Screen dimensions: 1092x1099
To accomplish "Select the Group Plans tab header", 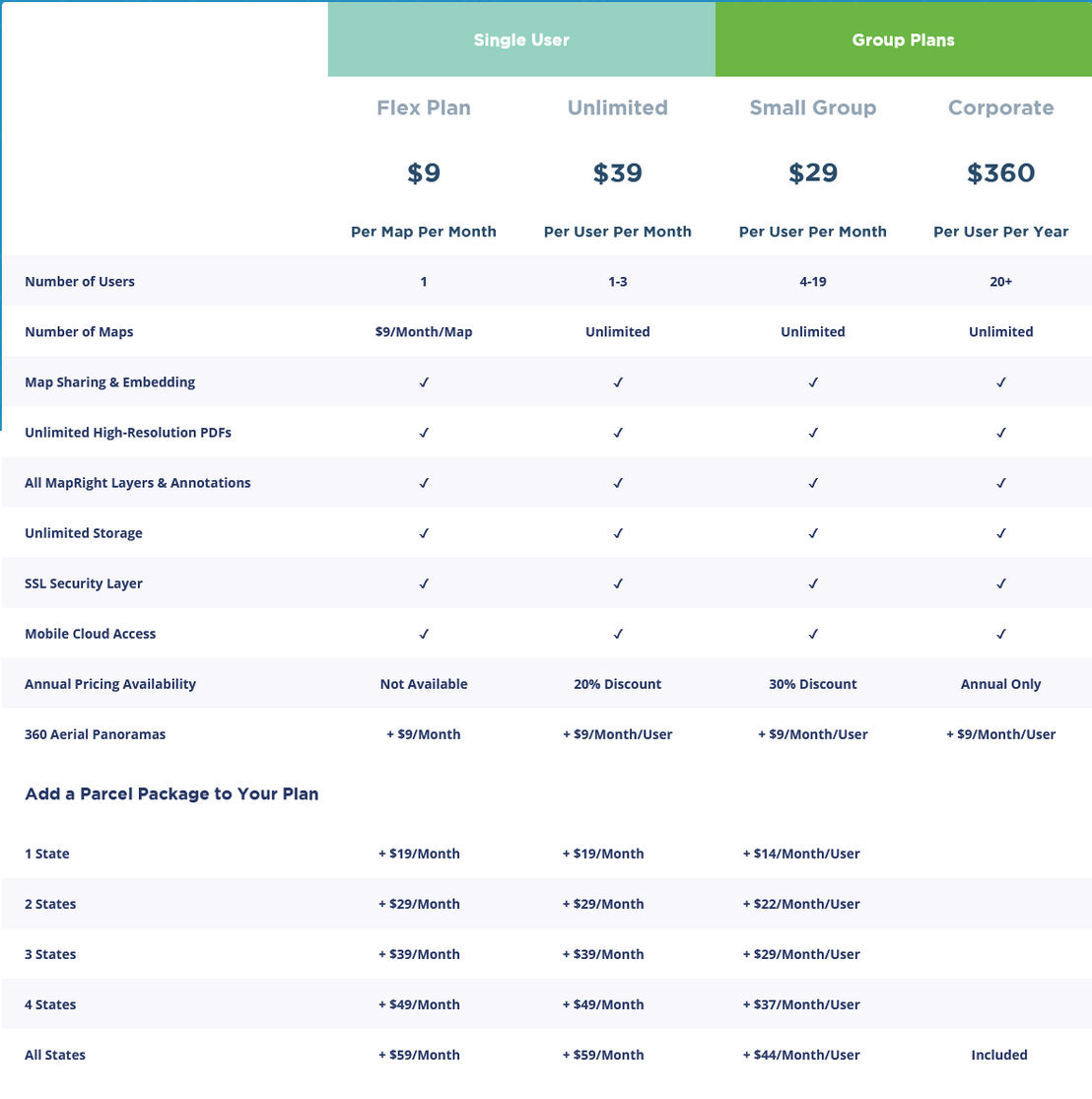I will [x=904, y=39].
